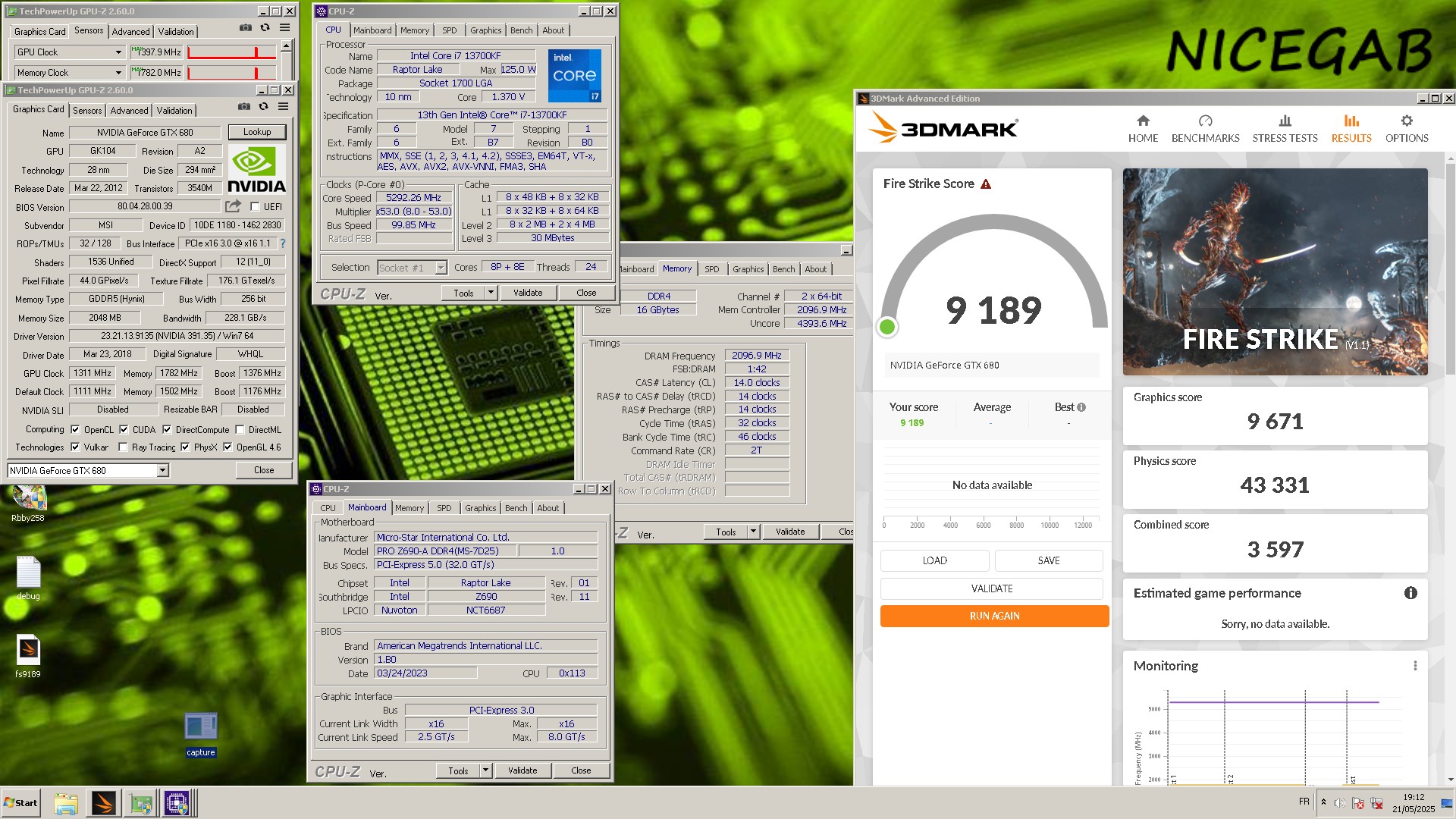The width and height of the screenshot is (1456, 819).
Task: Click the Windows Start button
Action: tap(20, 803)
